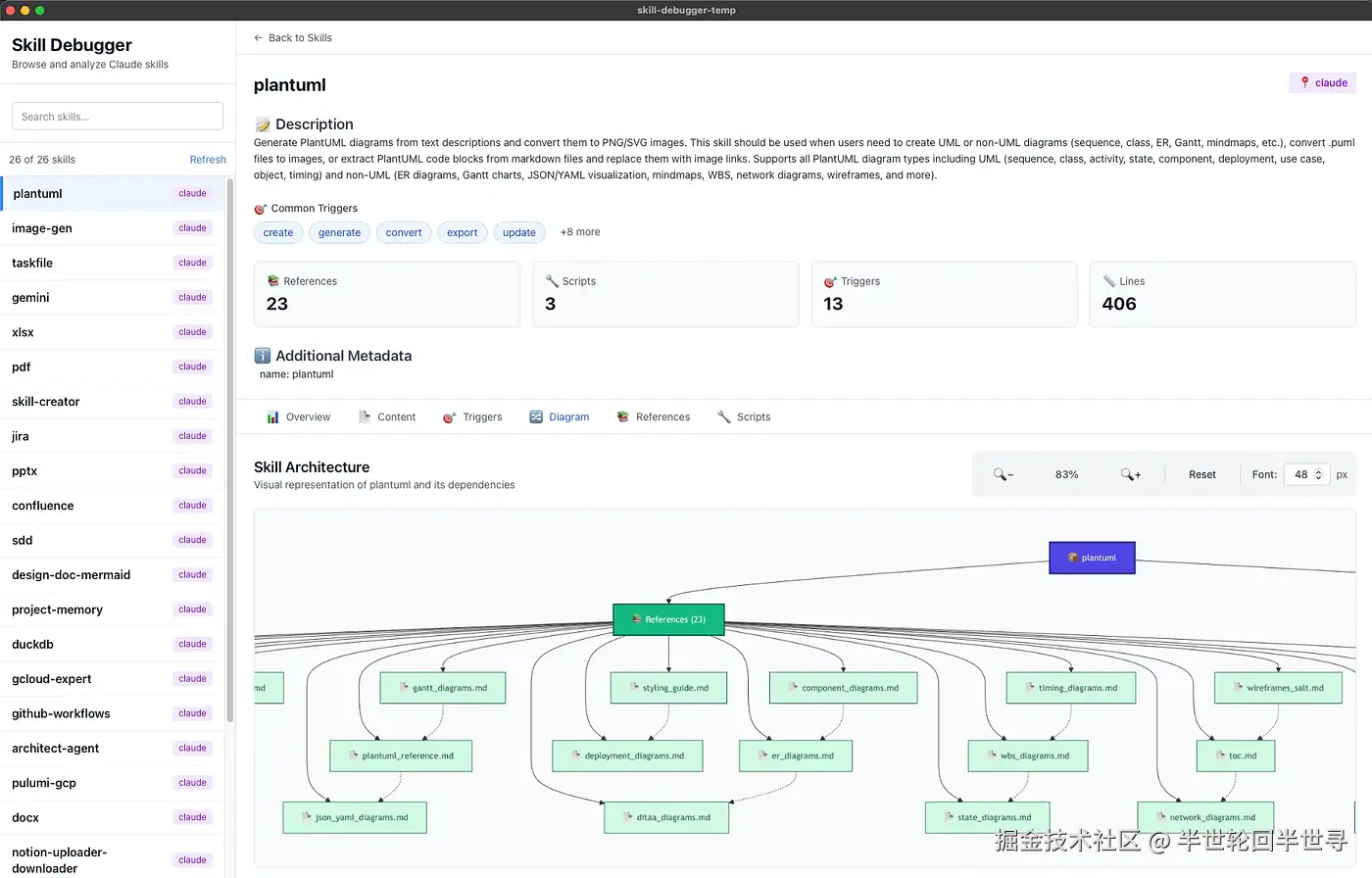1372x878 pixels.
Task: Open the Scripts tab
Action: (x=744, y=417)
